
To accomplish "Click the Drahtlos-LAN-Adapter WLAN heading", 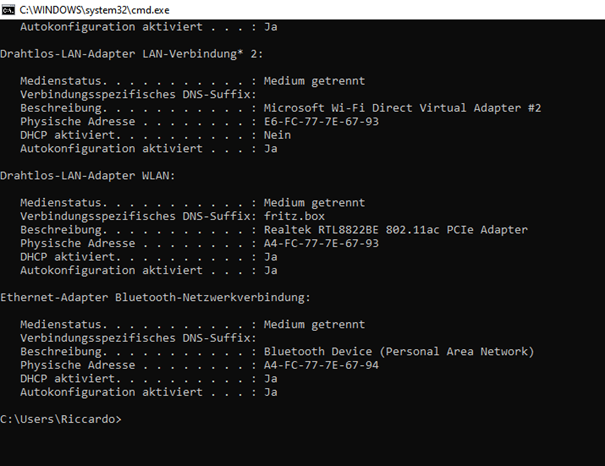I will pyautogui.click(x=88, y=176).
